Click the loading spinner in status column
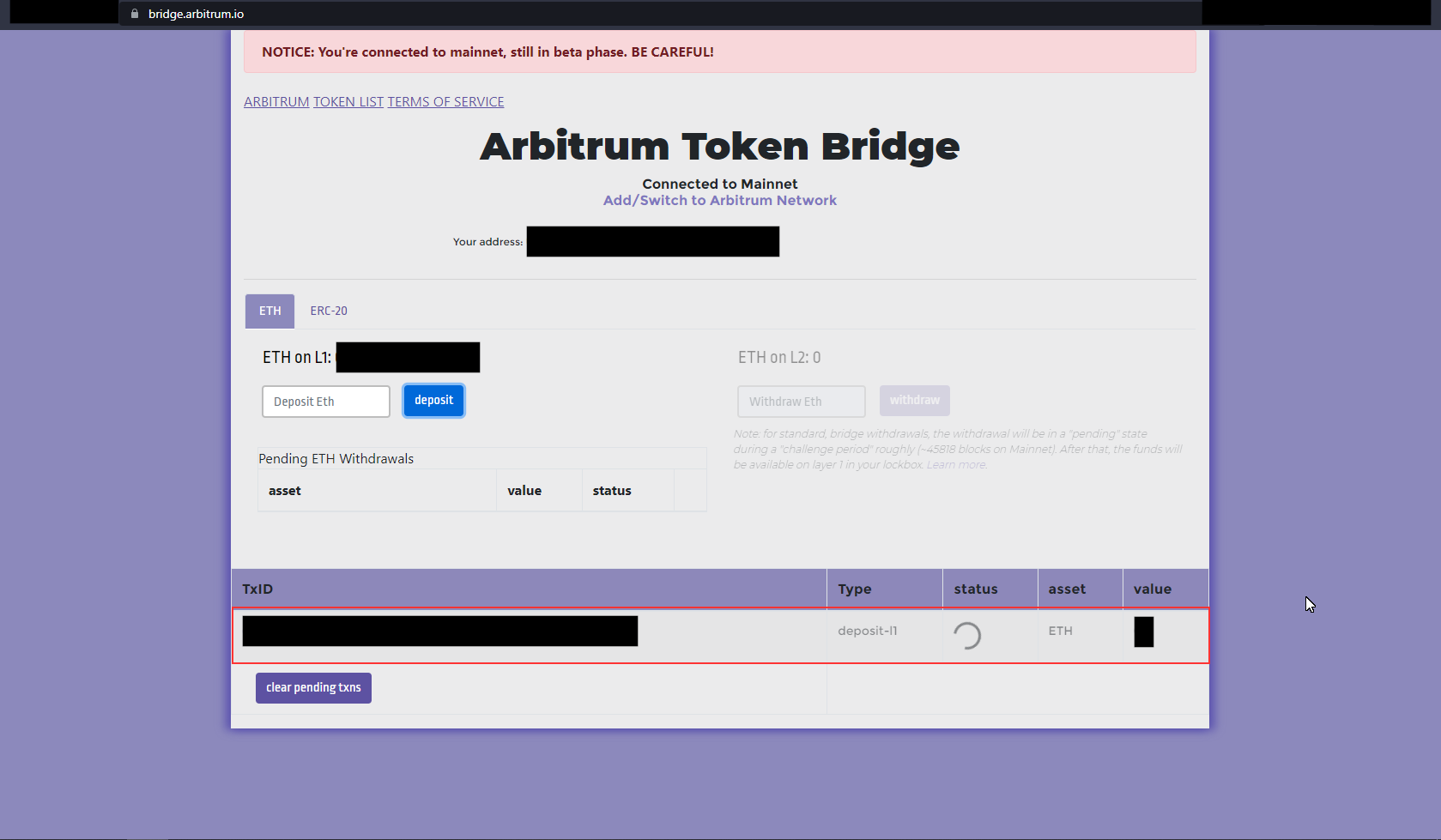Screen dimensions: 1441x840 pyautogui.click(x=968, y=635)
